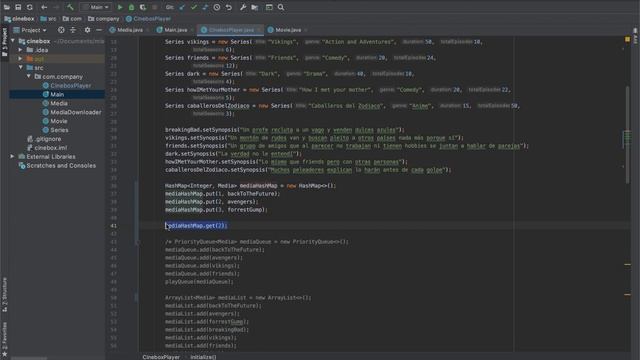Start debugging with the green bug icon
The height and width of the screenshot is (360, 640).
tap(131, 7)
